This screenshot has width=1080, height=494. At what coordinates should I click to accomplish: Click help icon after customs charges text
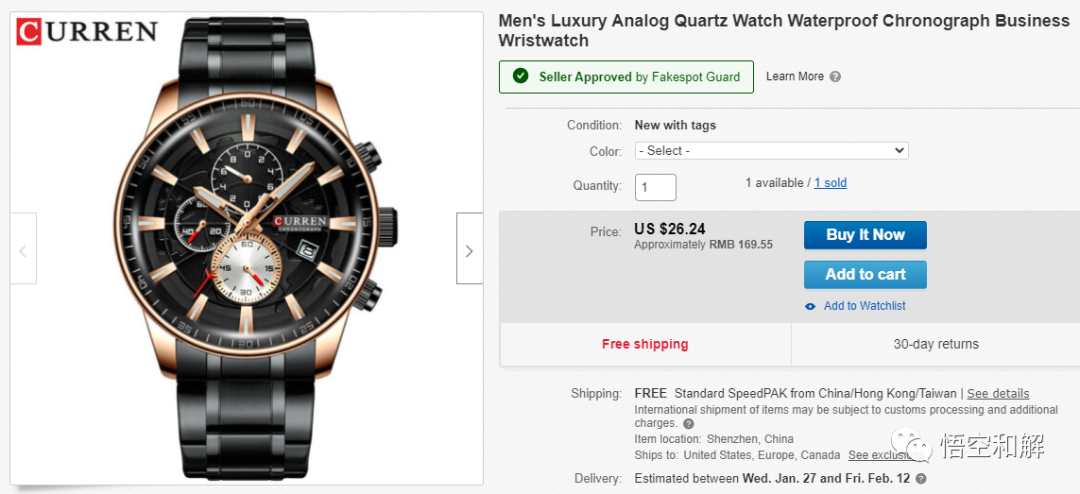click(688, 424)
